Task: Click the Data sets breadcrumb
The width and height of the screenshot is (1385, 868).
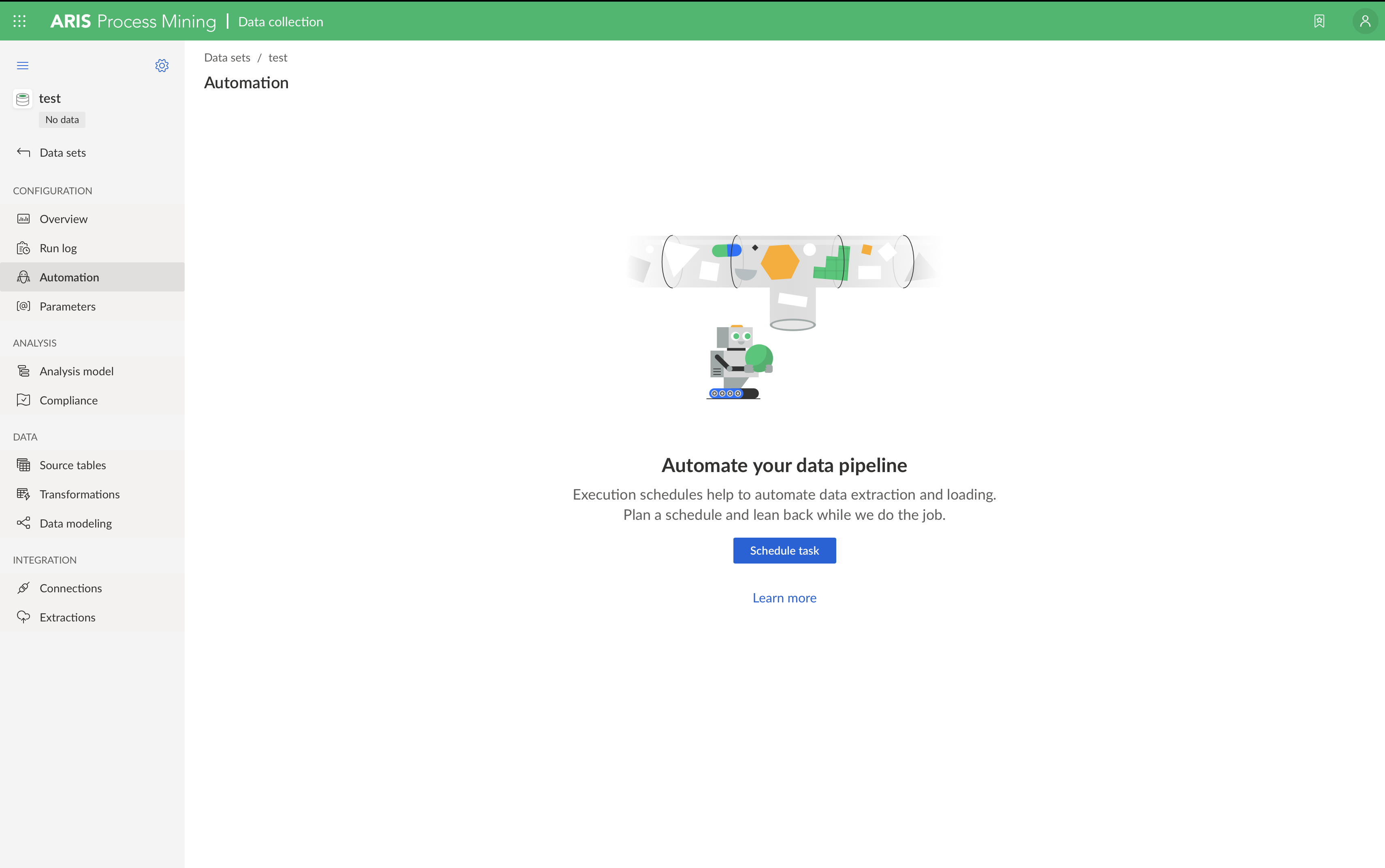Action: point(227,57)
